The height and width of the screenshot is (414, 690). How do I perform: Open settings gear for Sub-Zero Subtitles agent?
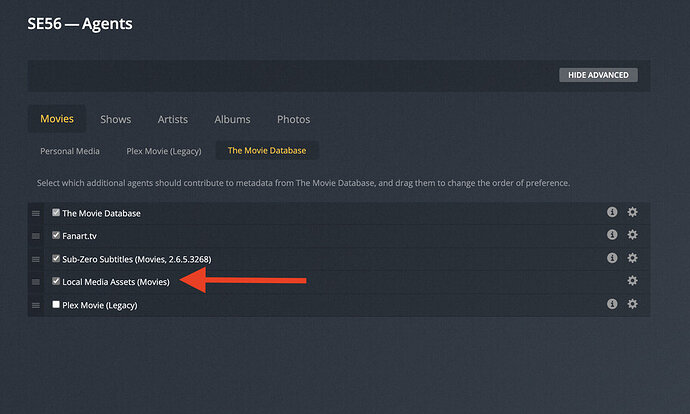[x=632, y=258]
